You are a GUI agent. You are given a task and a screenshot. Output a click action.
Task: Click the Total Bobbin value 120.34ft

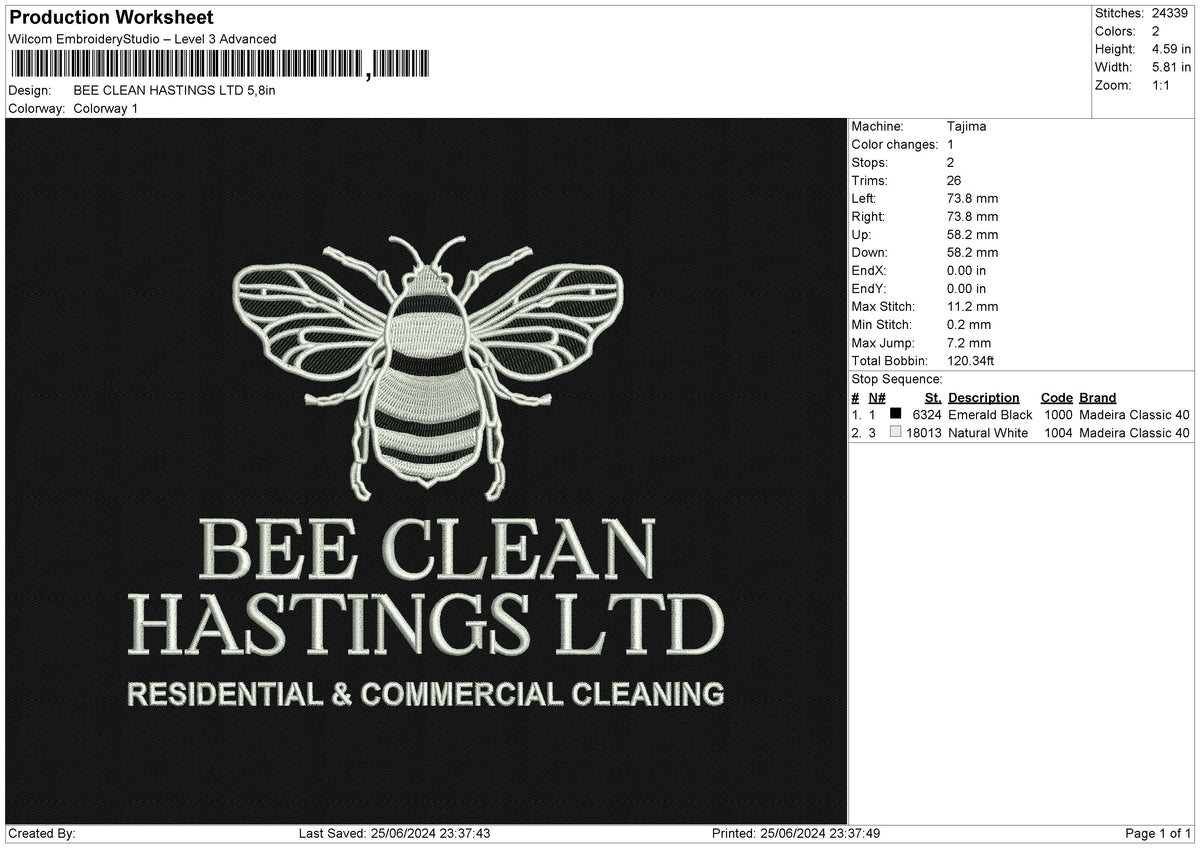970,360
